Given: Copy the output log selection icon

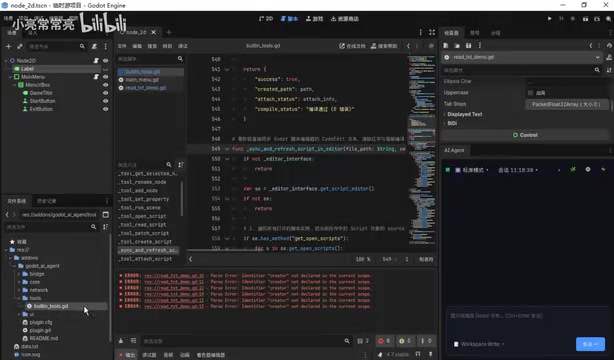Looking at the screenshot, I should pos(134,341).
